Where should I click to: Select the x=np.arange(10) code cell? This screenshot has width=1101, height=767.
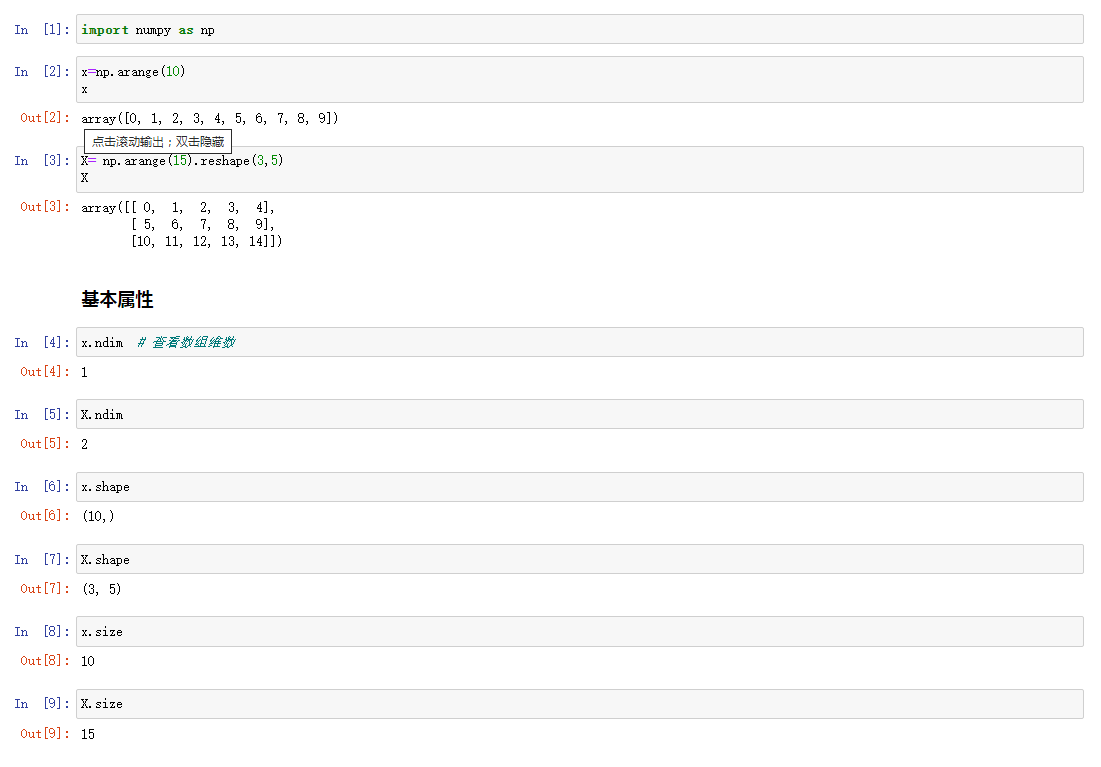579,79
